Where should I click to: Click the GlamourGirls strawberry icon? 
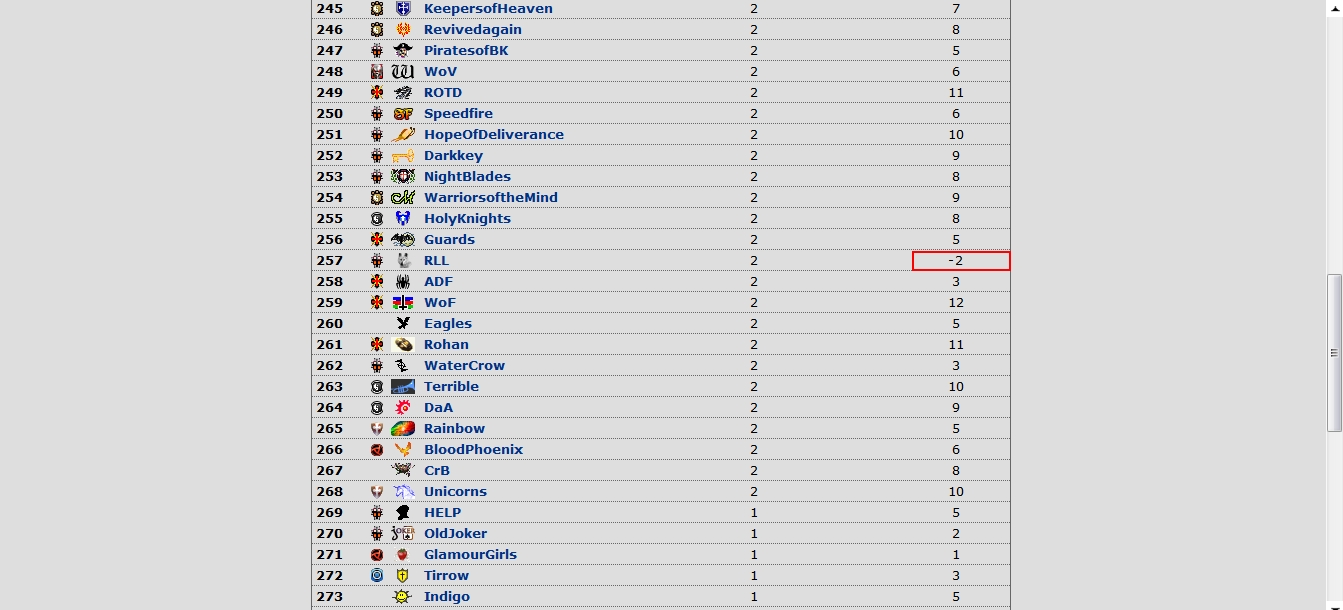point(403,555)
